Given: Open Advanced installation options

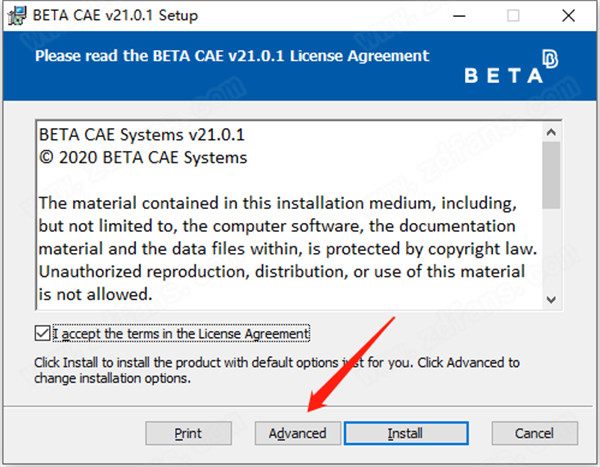Looking at the screenshot, I should [297, 433].
